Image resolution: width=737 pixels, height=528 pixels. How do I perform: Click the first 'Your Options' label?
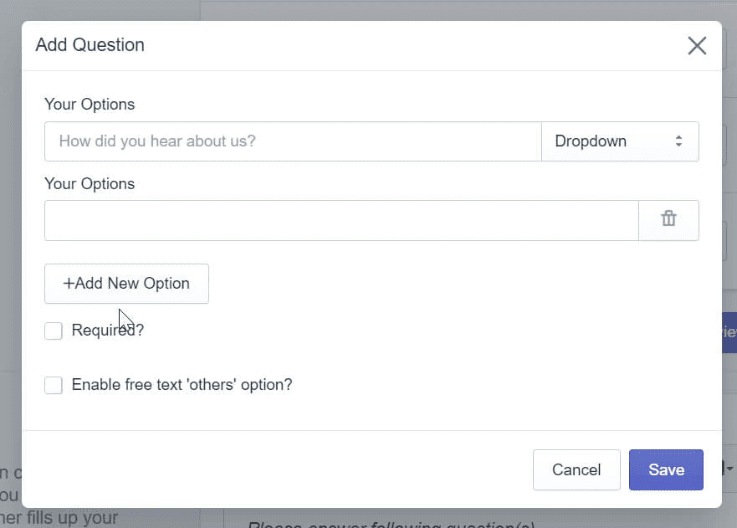point(89,104)
